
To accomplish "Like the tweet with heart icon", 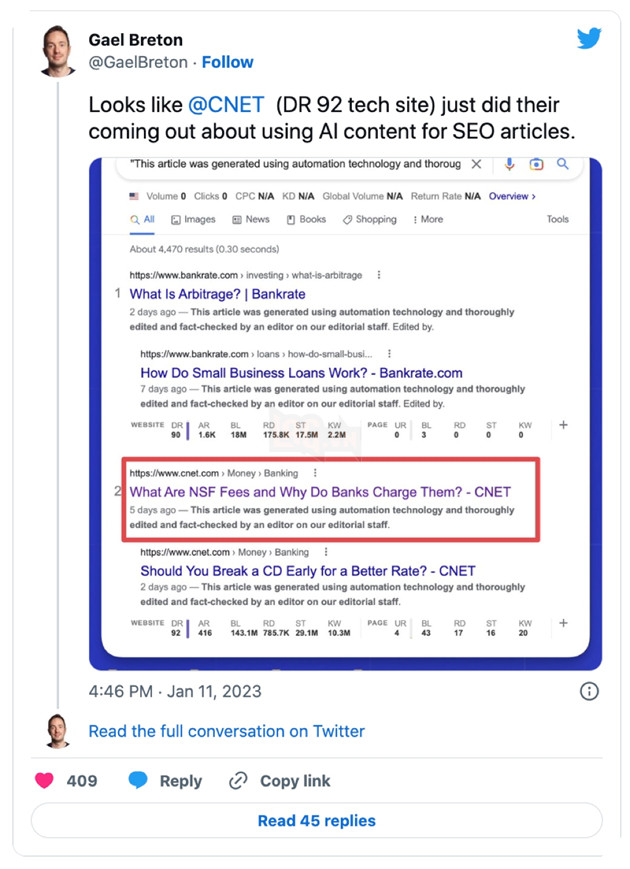I will pos(44,781).
